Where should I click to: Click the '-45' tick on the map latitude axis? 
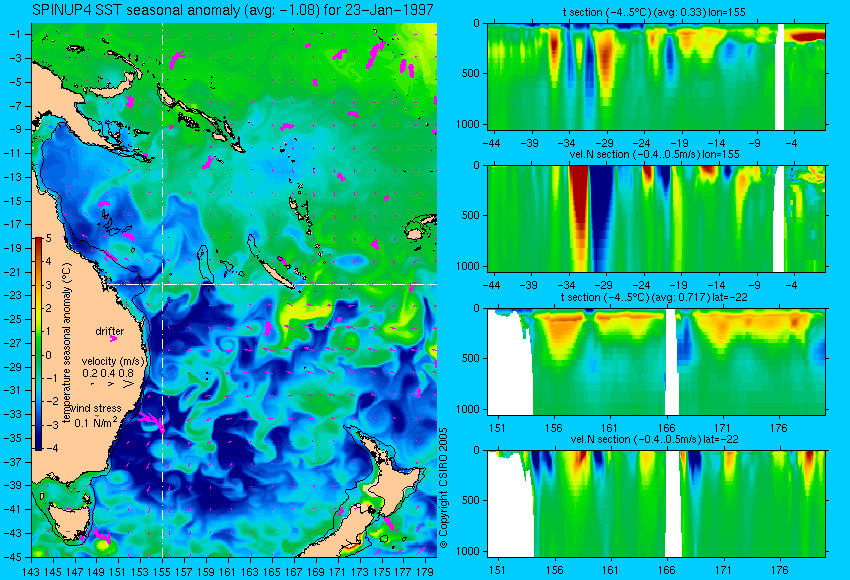click(x=13, y=557)
